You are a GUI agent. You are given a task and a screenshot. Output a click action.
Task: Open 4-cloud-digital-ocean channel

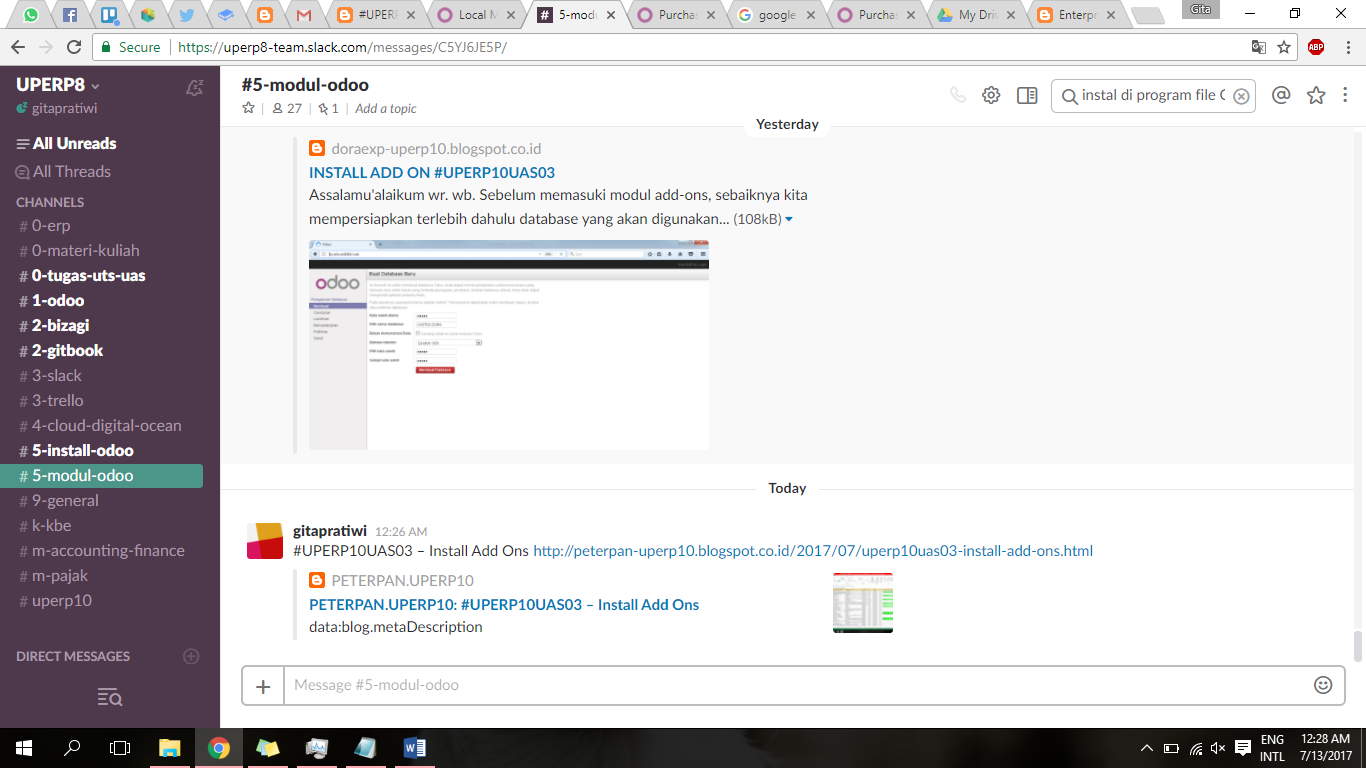[100, 426]
